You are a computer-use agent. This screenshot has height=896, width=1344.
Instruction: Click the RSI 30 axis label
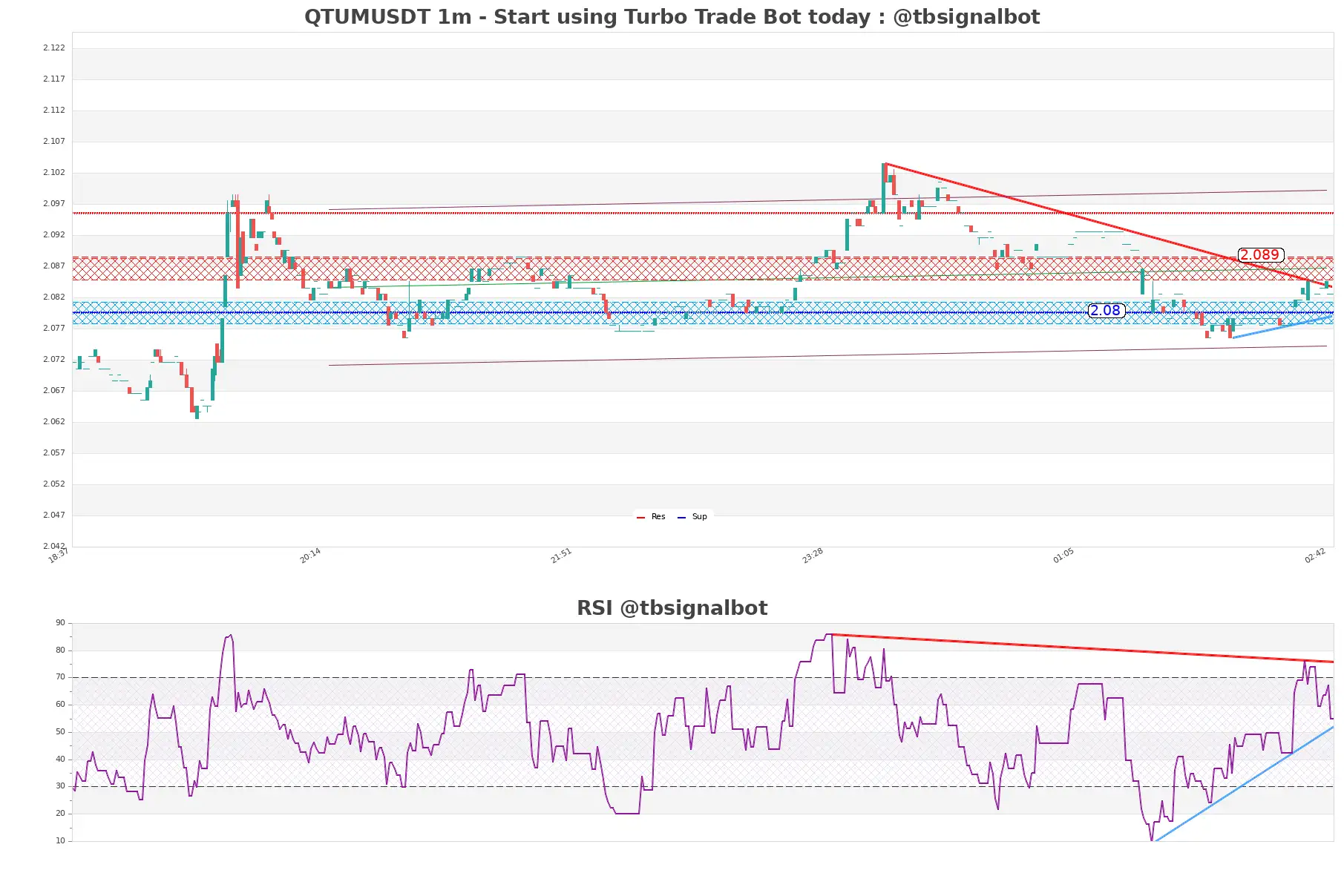pyautogui.click(x=60, y=786)
